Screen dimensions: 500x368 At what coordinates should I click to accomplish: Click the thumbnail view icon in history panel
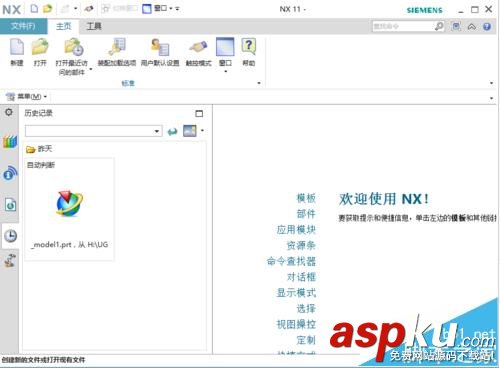click(x=190, y=131)
